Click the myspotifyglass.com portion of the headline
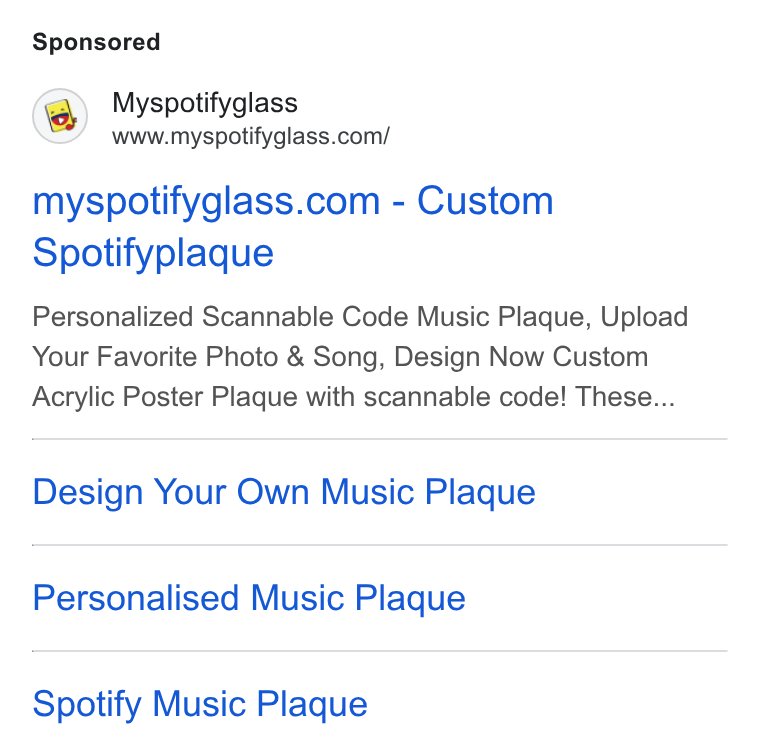This screenshot has width=760, height=756. coord(206,201)
